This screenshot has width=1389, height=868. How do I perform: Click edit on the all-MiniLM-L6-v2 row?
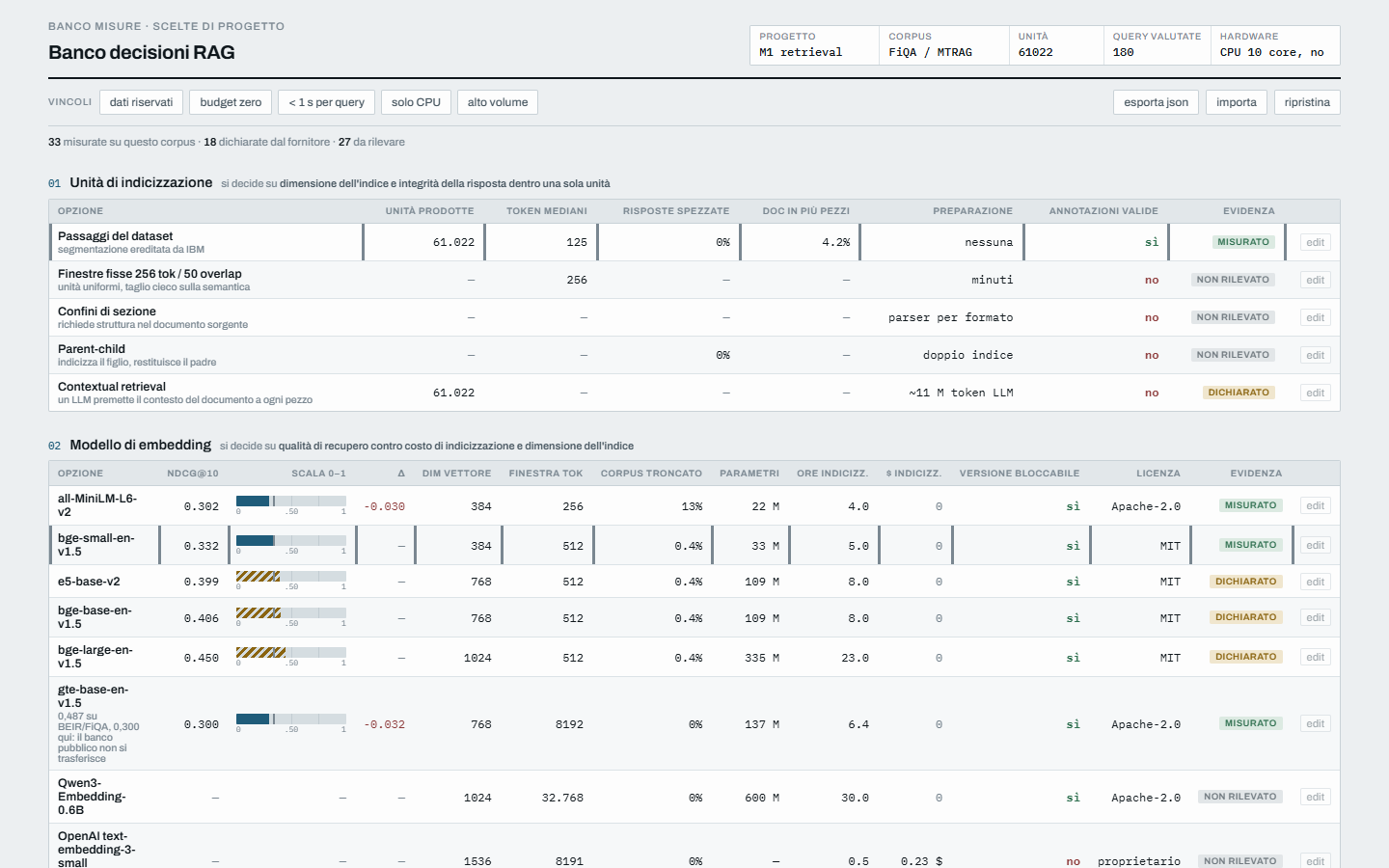tap(1316, 505)
